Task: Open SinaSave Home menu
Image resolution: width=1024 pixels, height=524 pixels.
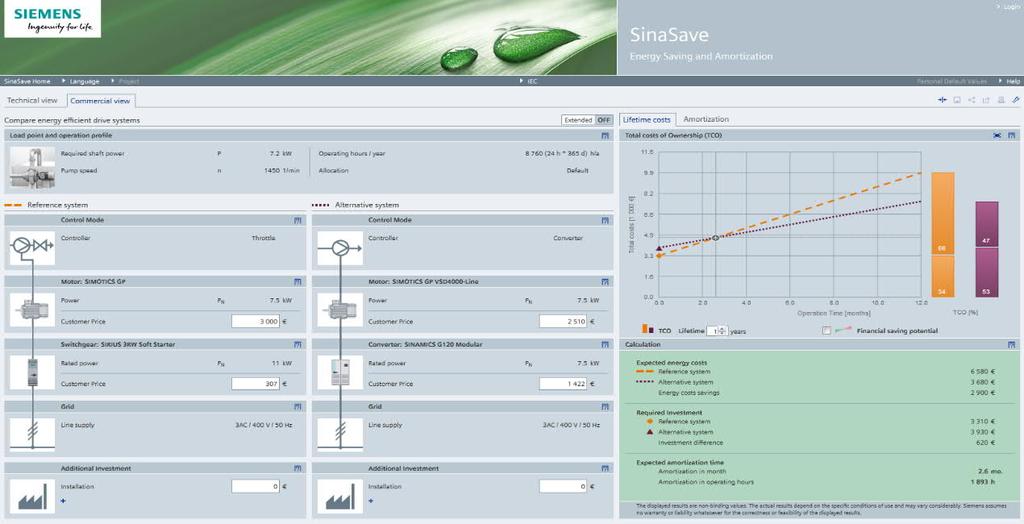Action: click(x=27, y=81)
